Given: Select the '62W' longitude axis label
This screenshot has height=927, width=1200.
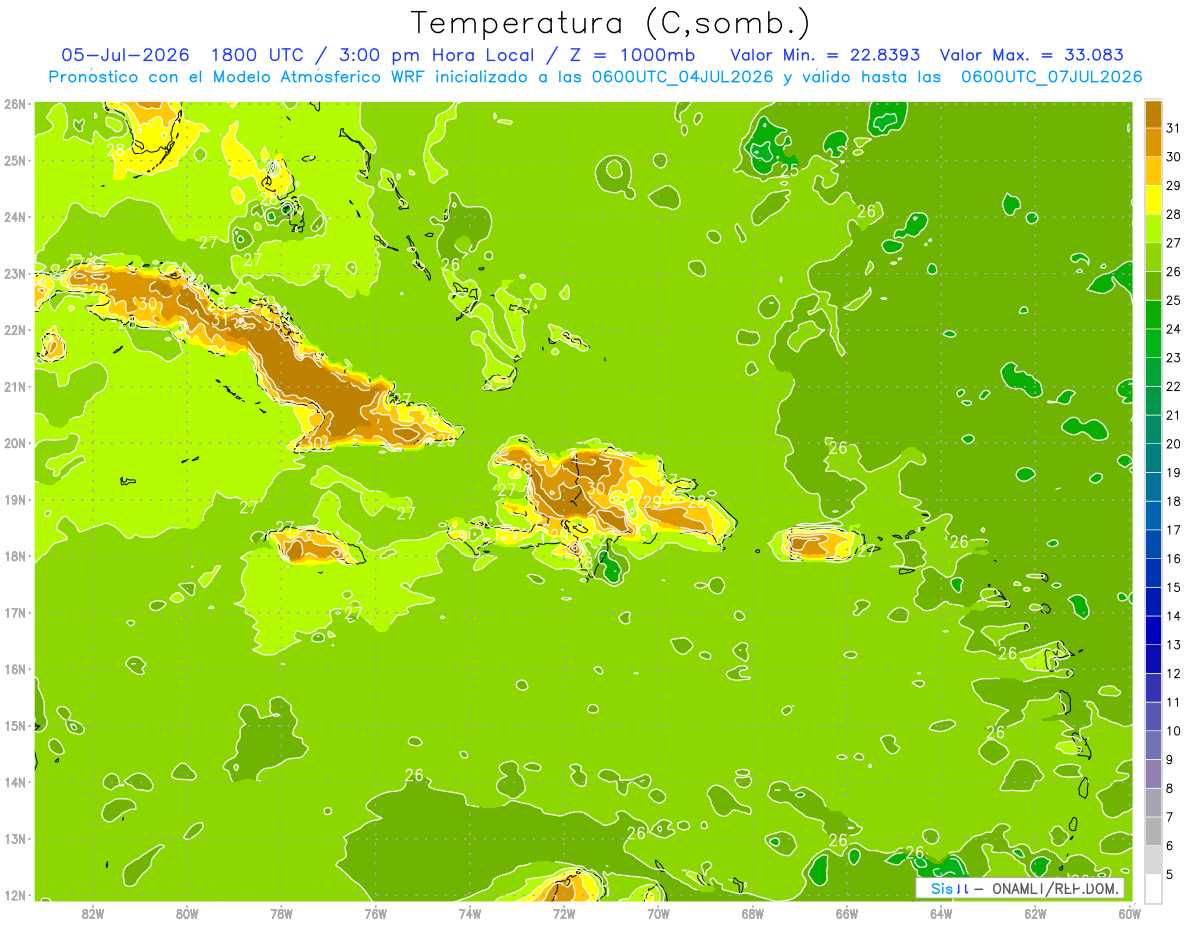Looking at the screenshot, I should tap(1035, 913).
